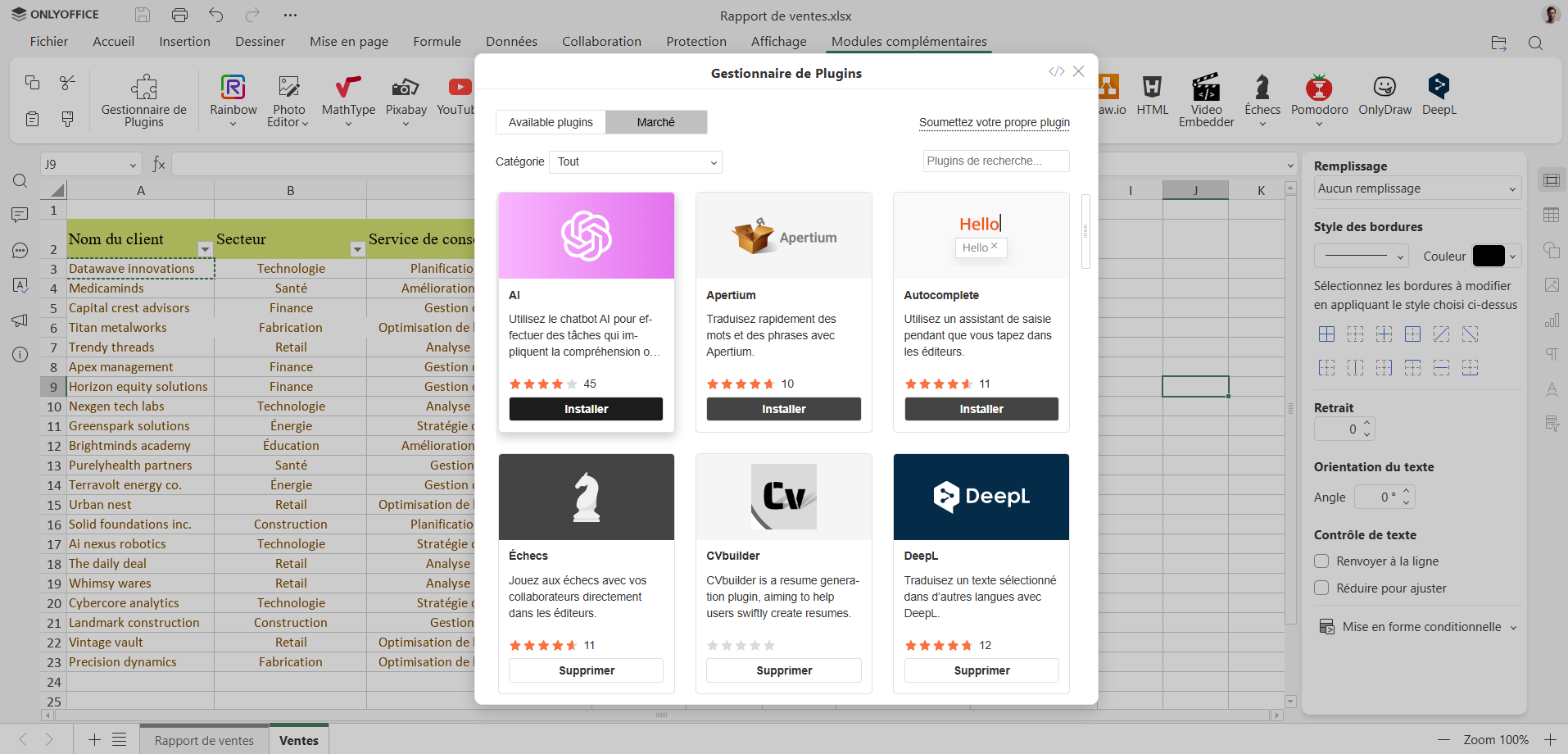Check the Réduire pour ajuster option

1321,588
